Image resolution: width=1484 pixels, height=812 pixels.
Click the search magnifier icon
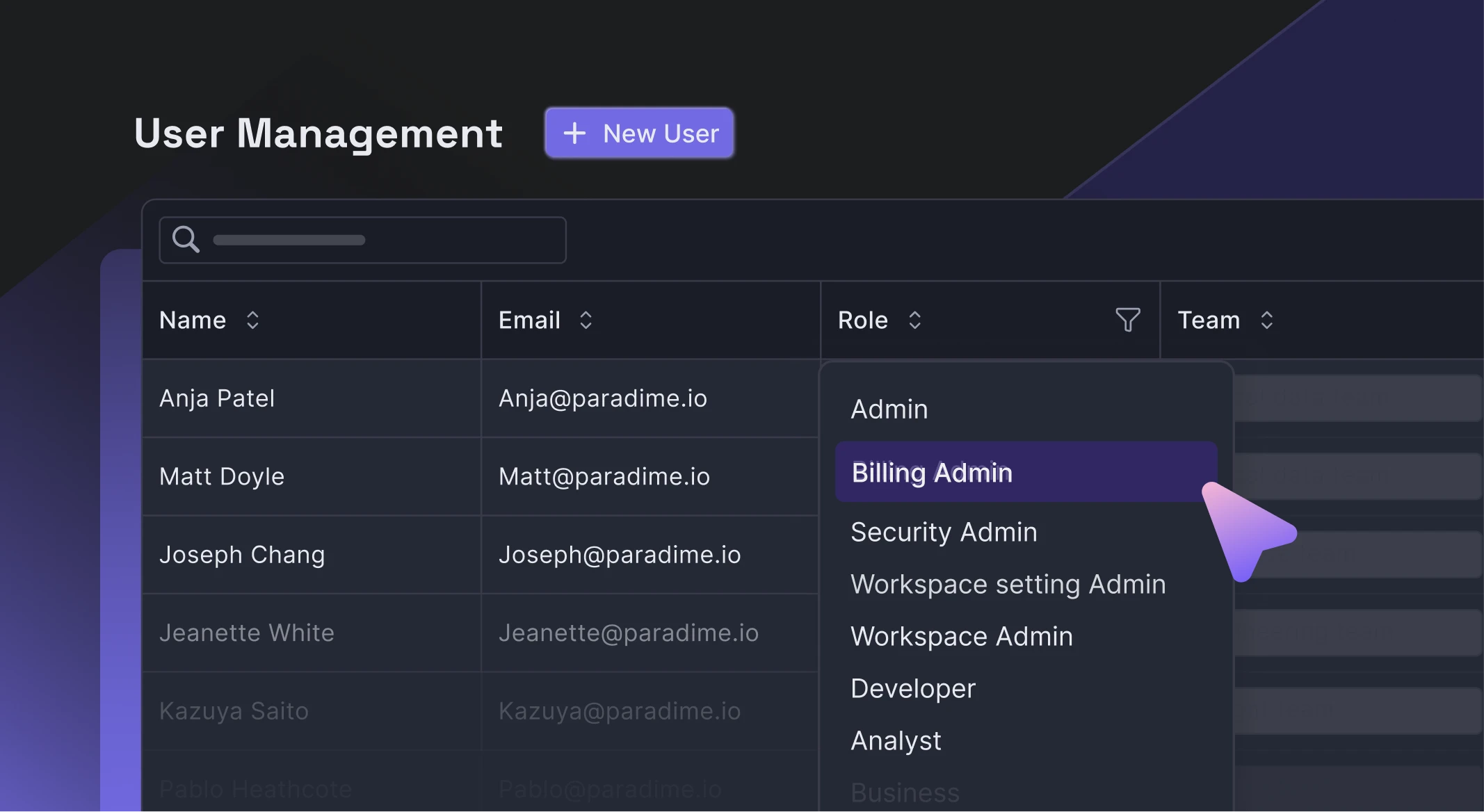point(186,240)
